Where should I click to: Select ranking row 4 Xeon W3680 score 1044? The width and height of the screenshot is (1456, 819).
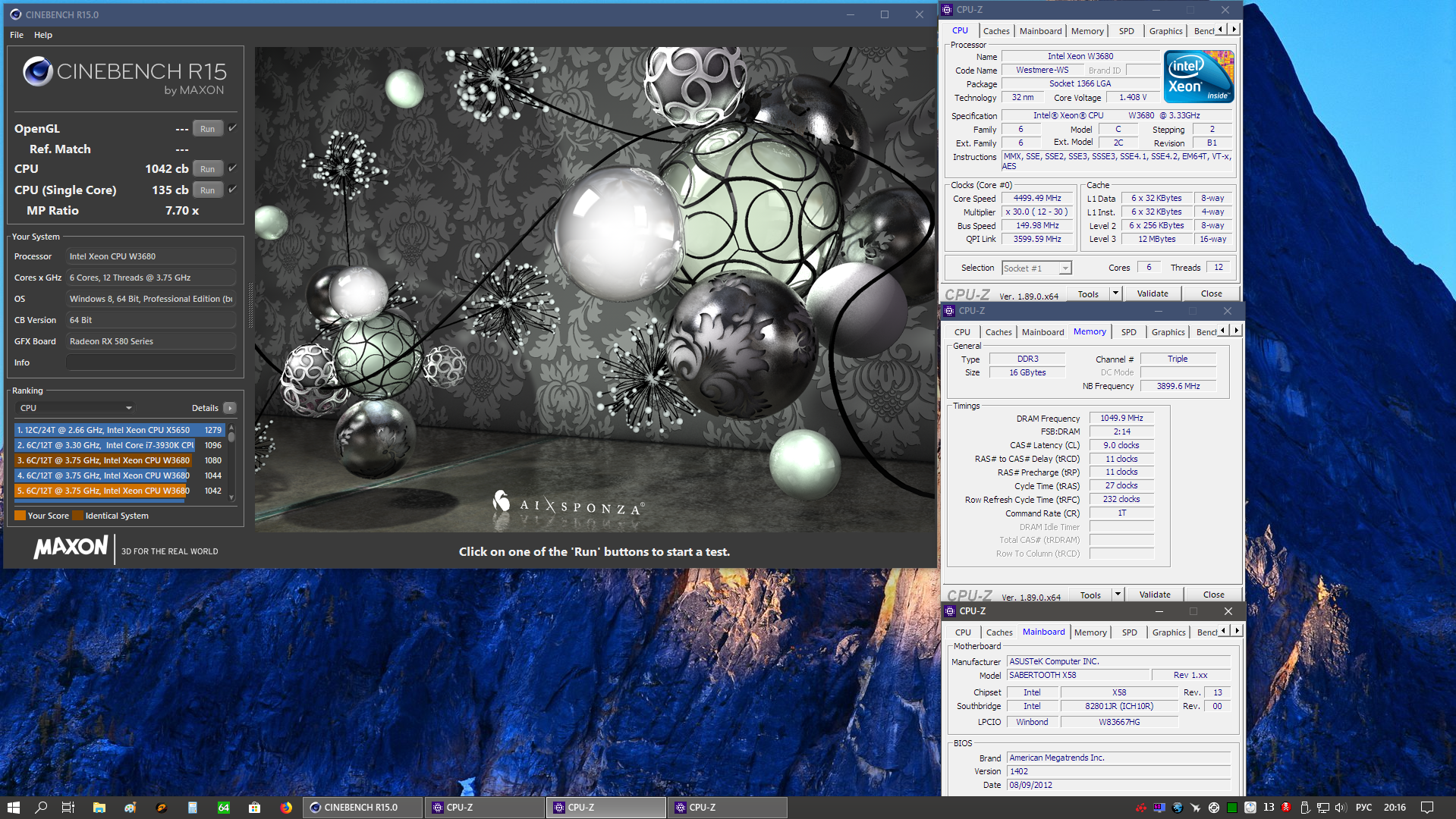click(120, 475)
